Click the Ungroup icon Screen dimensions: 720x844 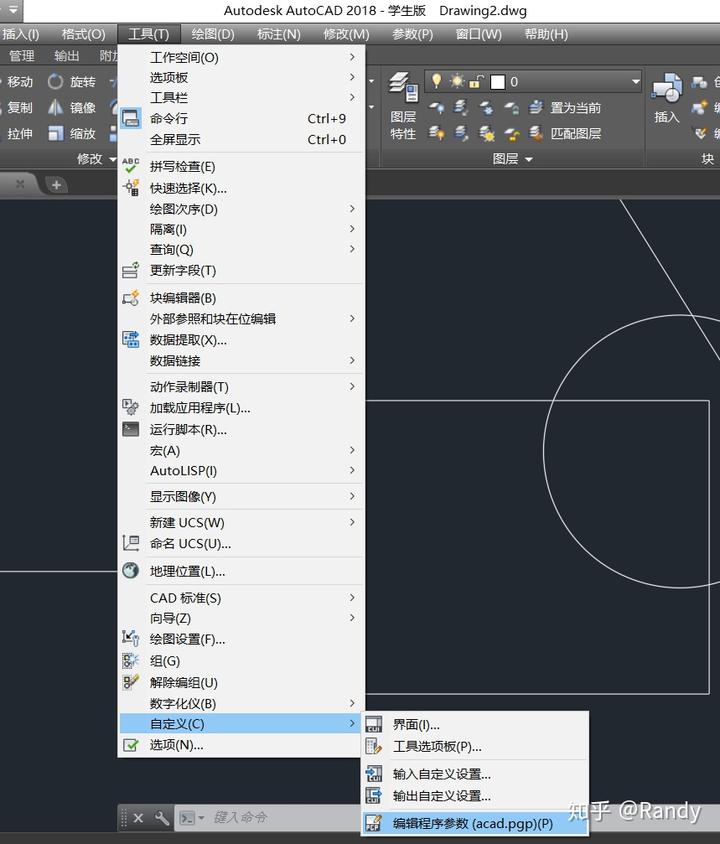tap(131, 682)
